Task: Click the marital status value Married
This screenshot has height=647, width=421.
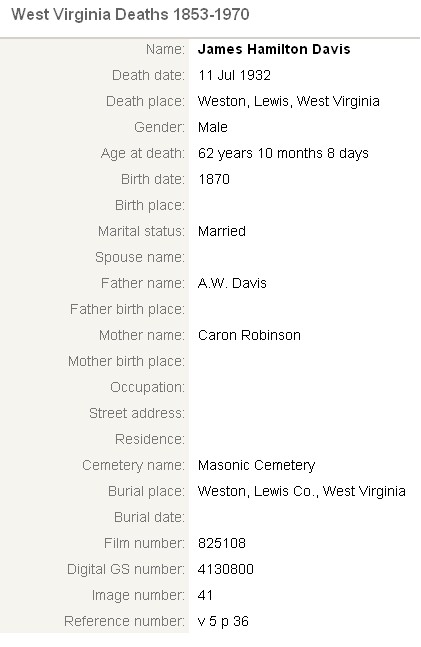Action: [x=222, y=231]
